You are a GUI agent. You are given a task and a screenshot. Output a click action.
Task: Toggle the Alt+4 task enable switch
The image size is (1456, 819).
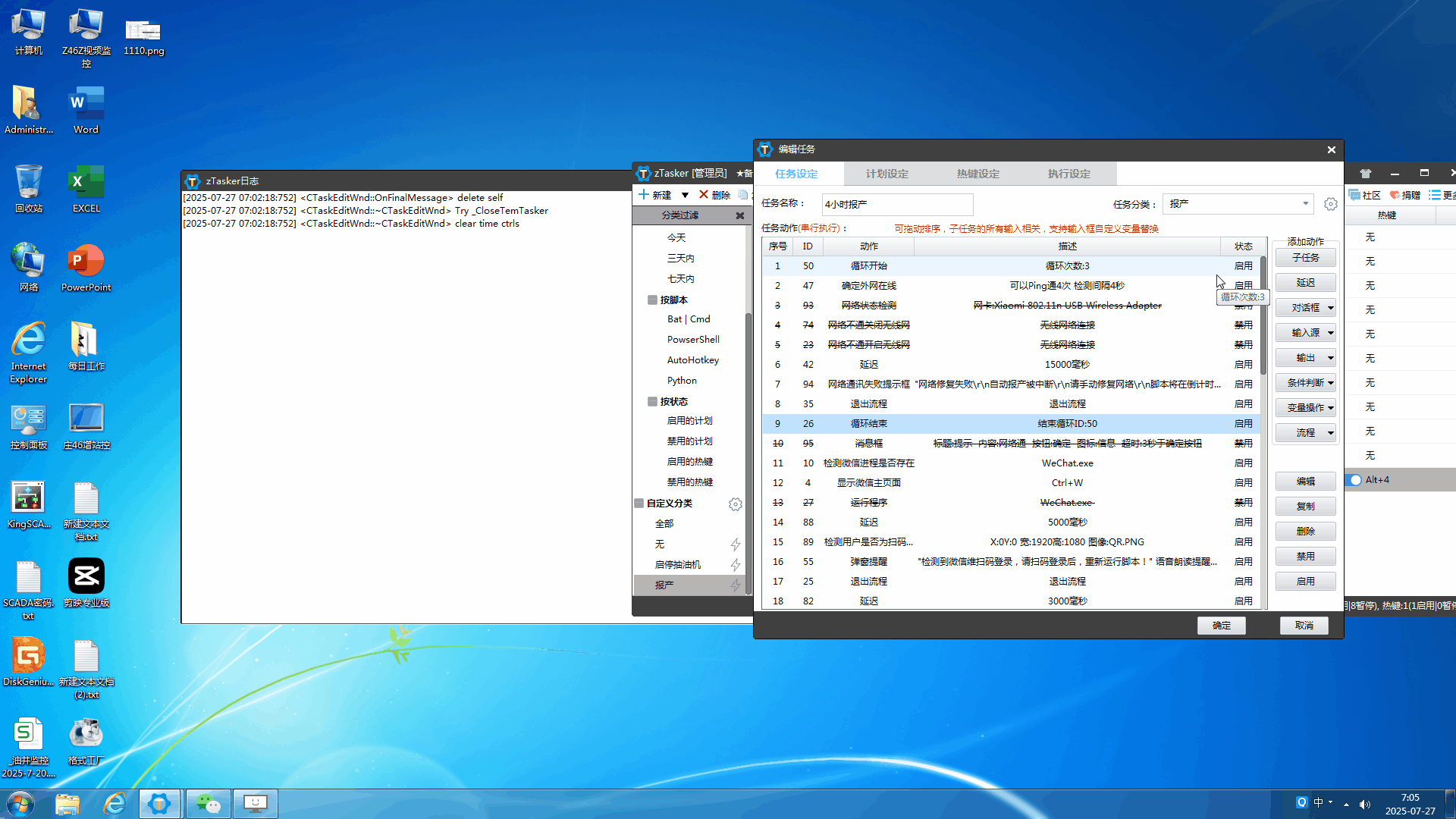1354,480
